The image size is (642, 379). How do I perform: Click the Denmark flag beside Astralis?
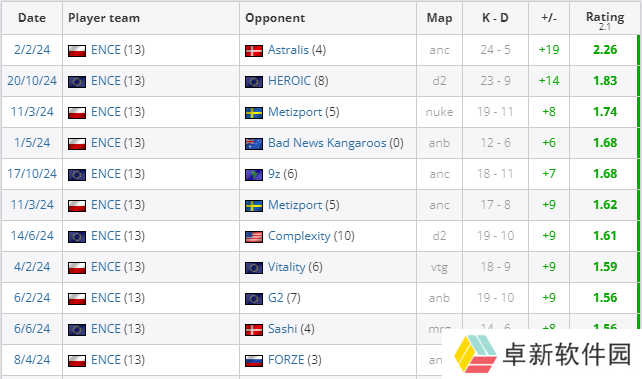(x=254, y=51)
